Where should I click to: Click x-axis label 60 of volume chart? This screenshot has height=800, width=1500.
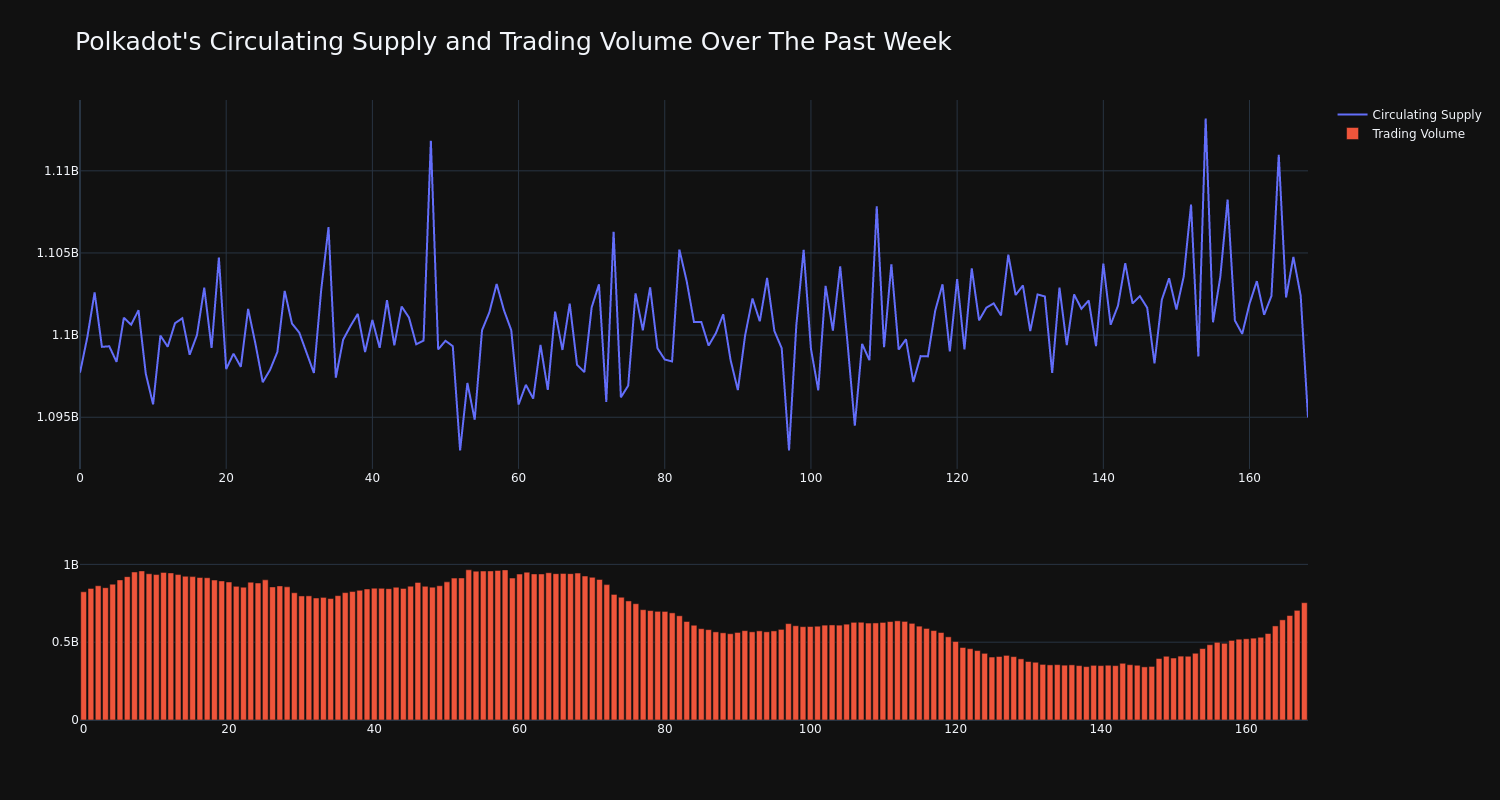tap(519, 729)
